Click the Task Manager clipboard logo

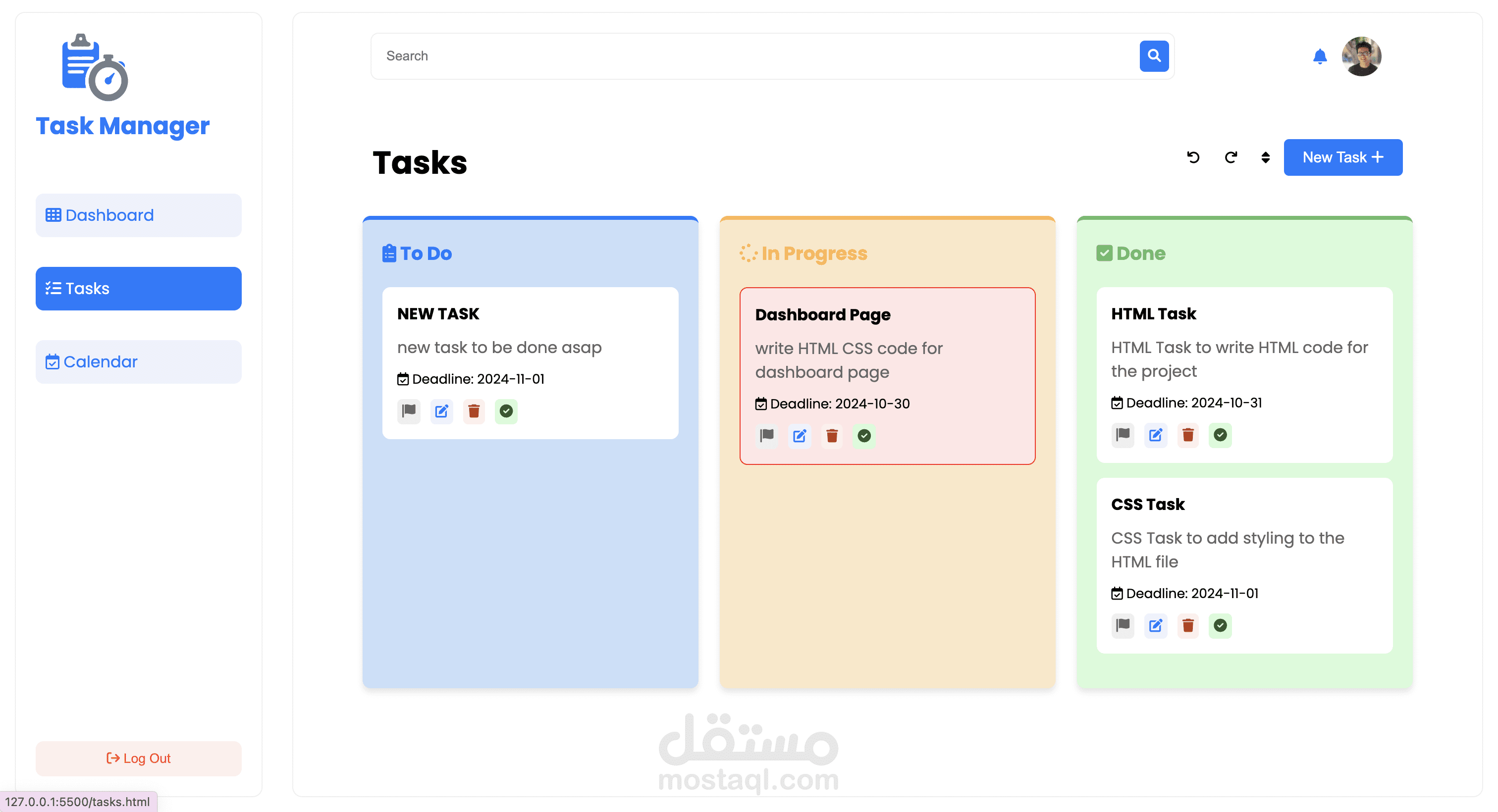click(95, 67)
